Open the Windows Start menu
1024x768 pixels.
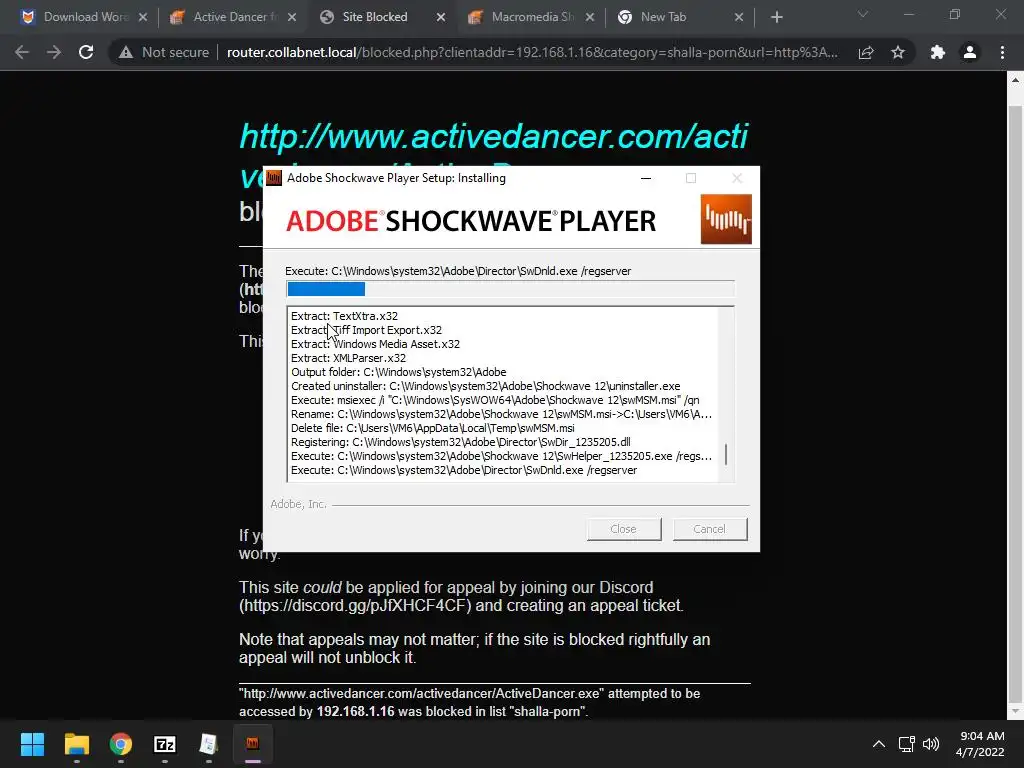pyautogui.click(x=32, y=744)
